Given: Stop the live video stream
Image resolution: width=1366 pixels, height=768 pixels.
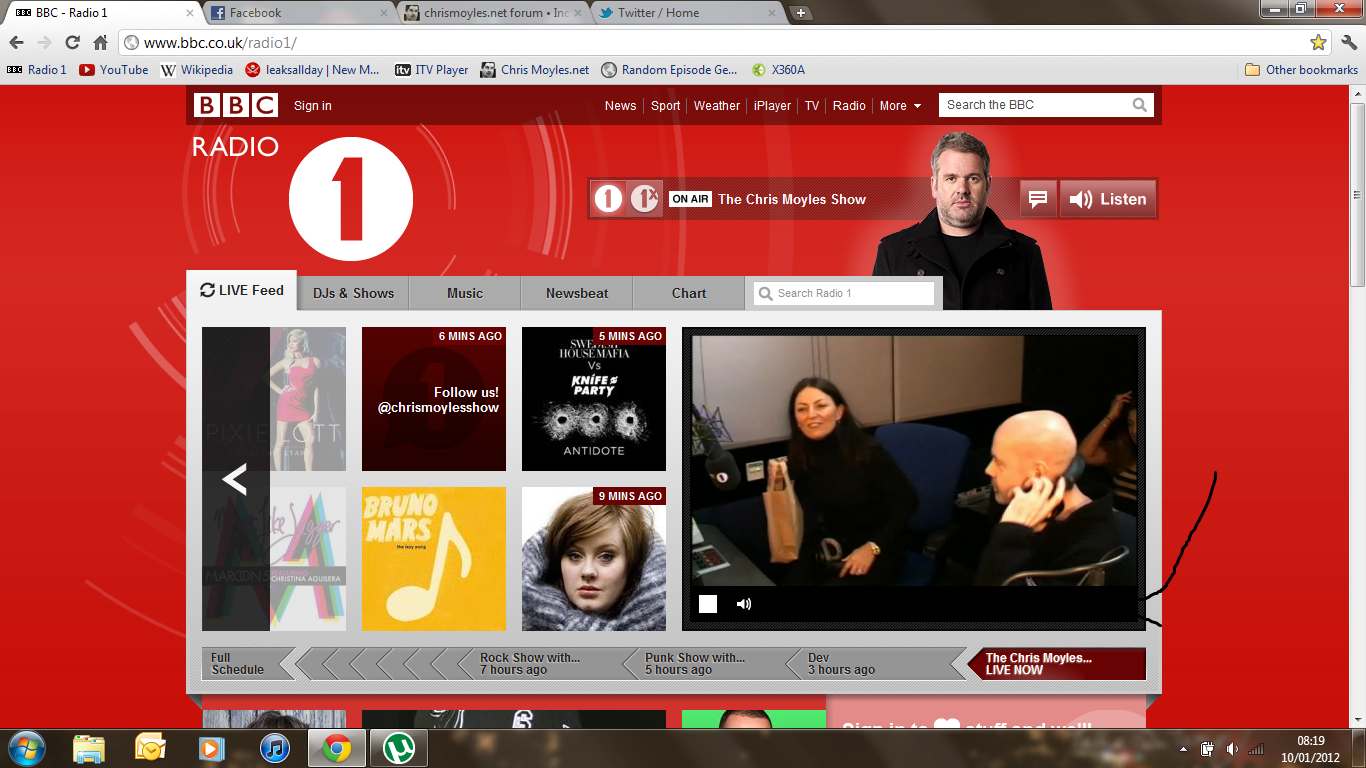Looking at the screenshot, I should coord(708,604).
